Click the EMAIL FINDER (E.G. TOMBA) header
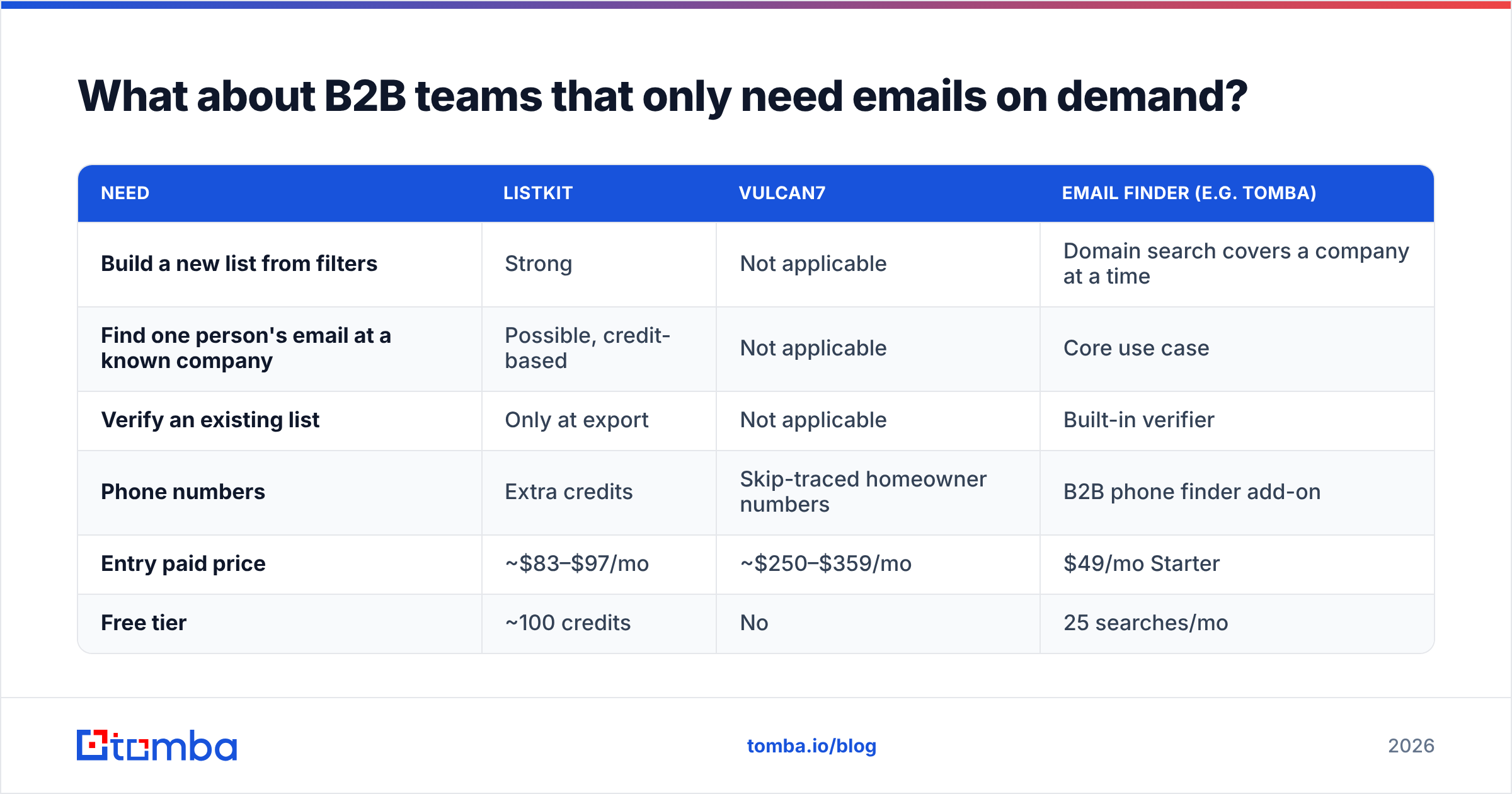Viewport: 1512px width, 794px height. 1189,193
